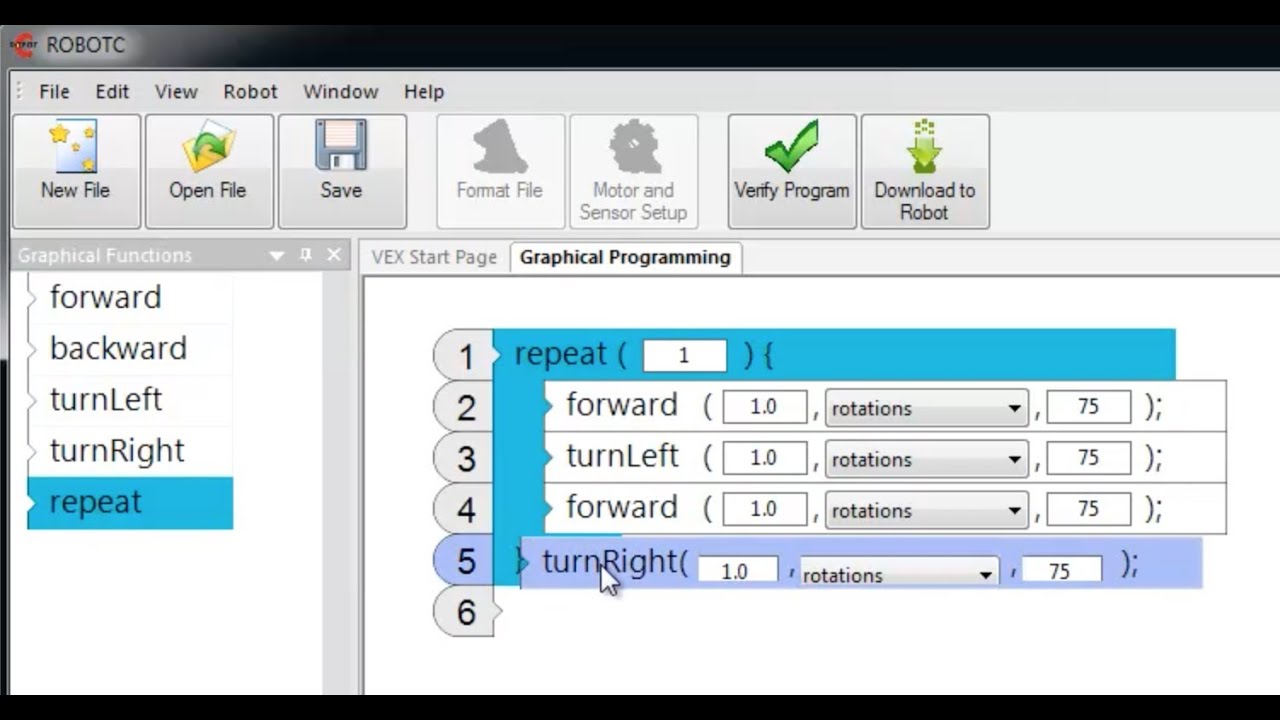Click line 2 forward speed field
This screenshot has width=1280, height=720.
coord(1089,407)
